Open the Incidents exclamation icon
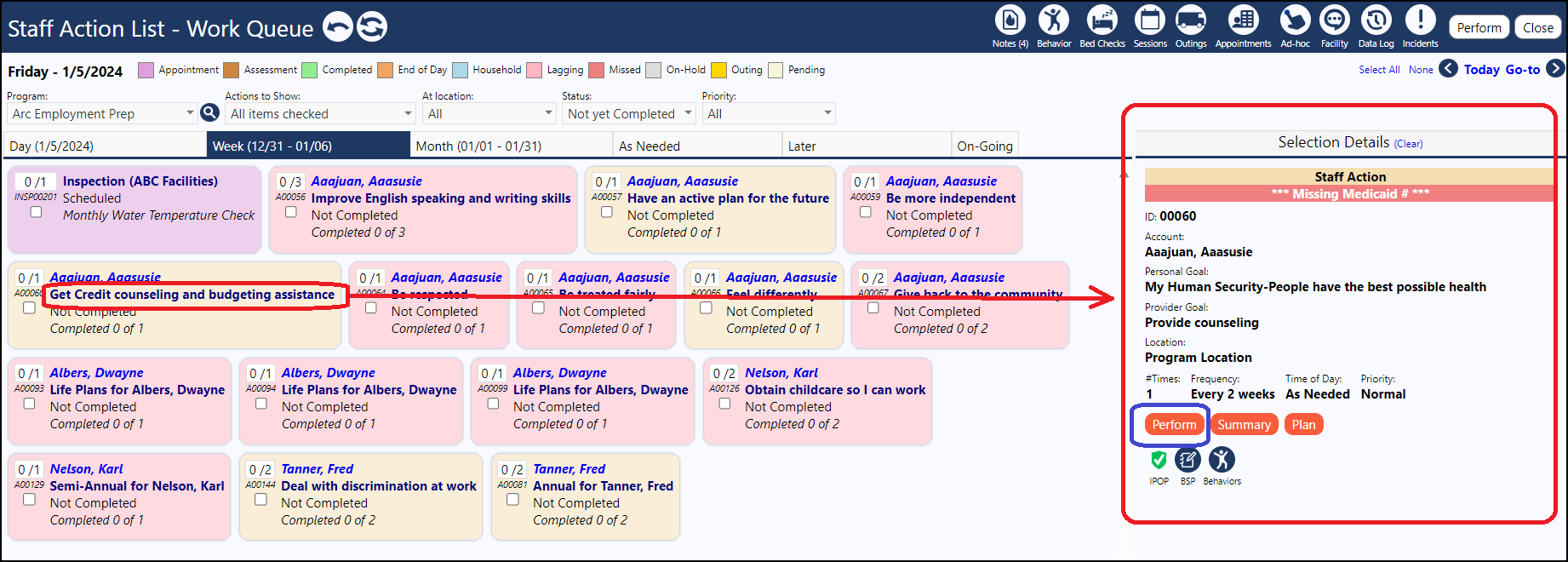 click(1420, 20)
